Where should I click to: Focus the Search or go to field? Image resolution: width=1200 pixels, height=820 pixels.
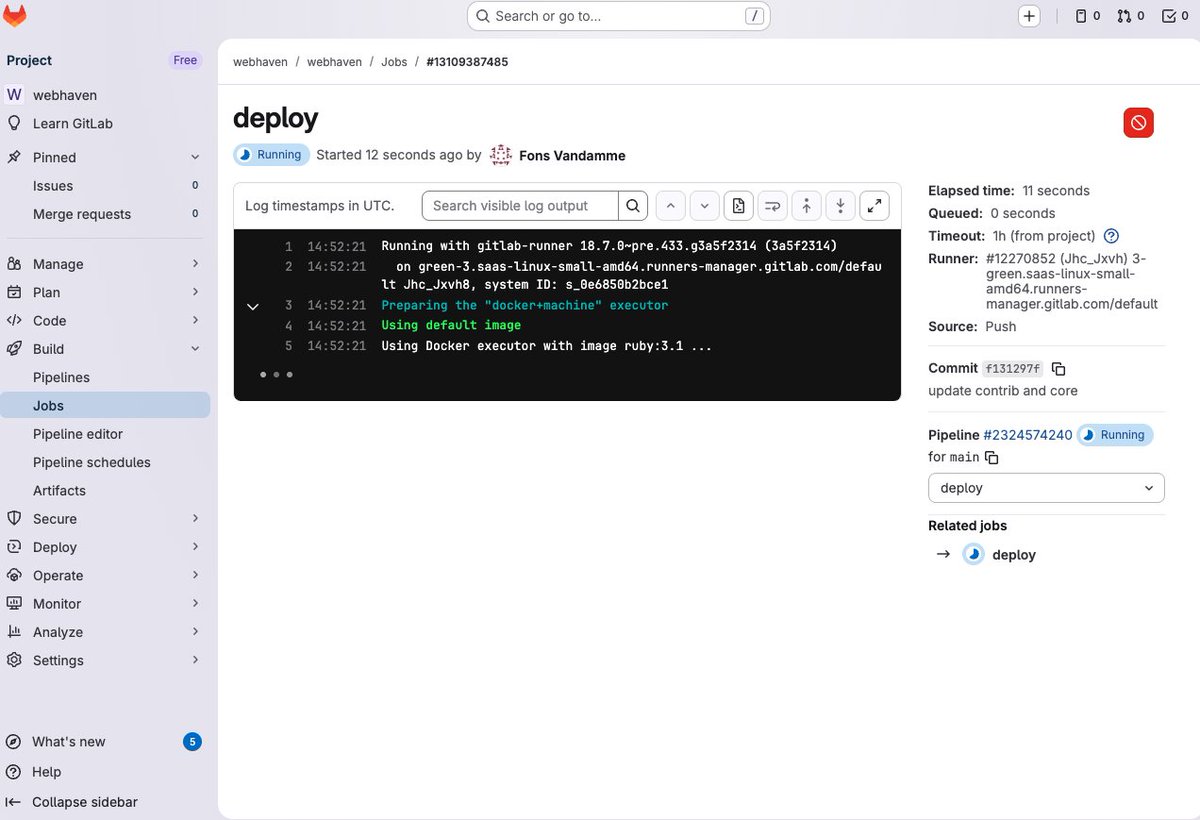click(619, 16)
